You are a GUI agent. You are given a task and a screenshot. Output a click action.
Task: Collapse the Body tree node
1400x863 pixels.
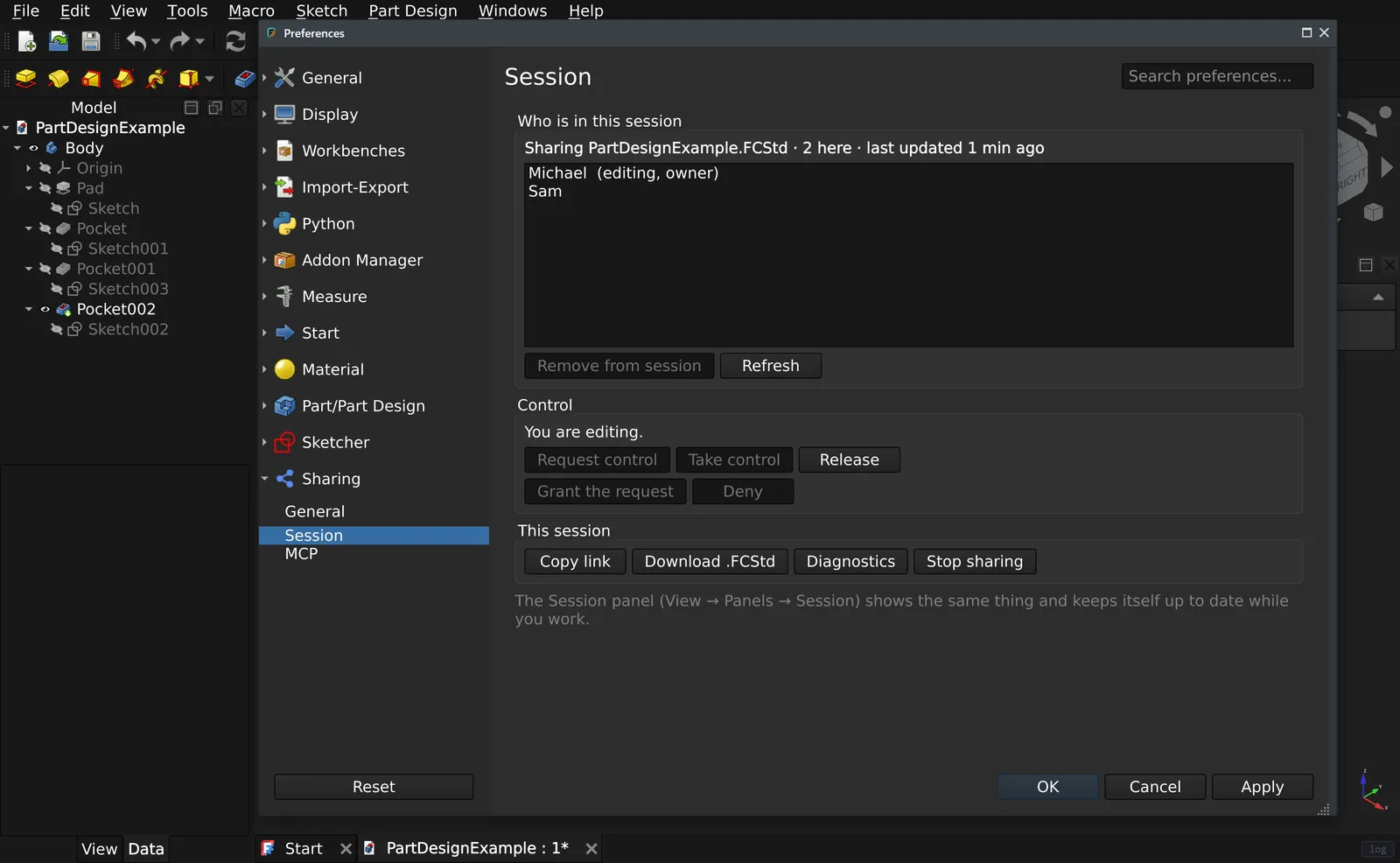coord(17,148)
